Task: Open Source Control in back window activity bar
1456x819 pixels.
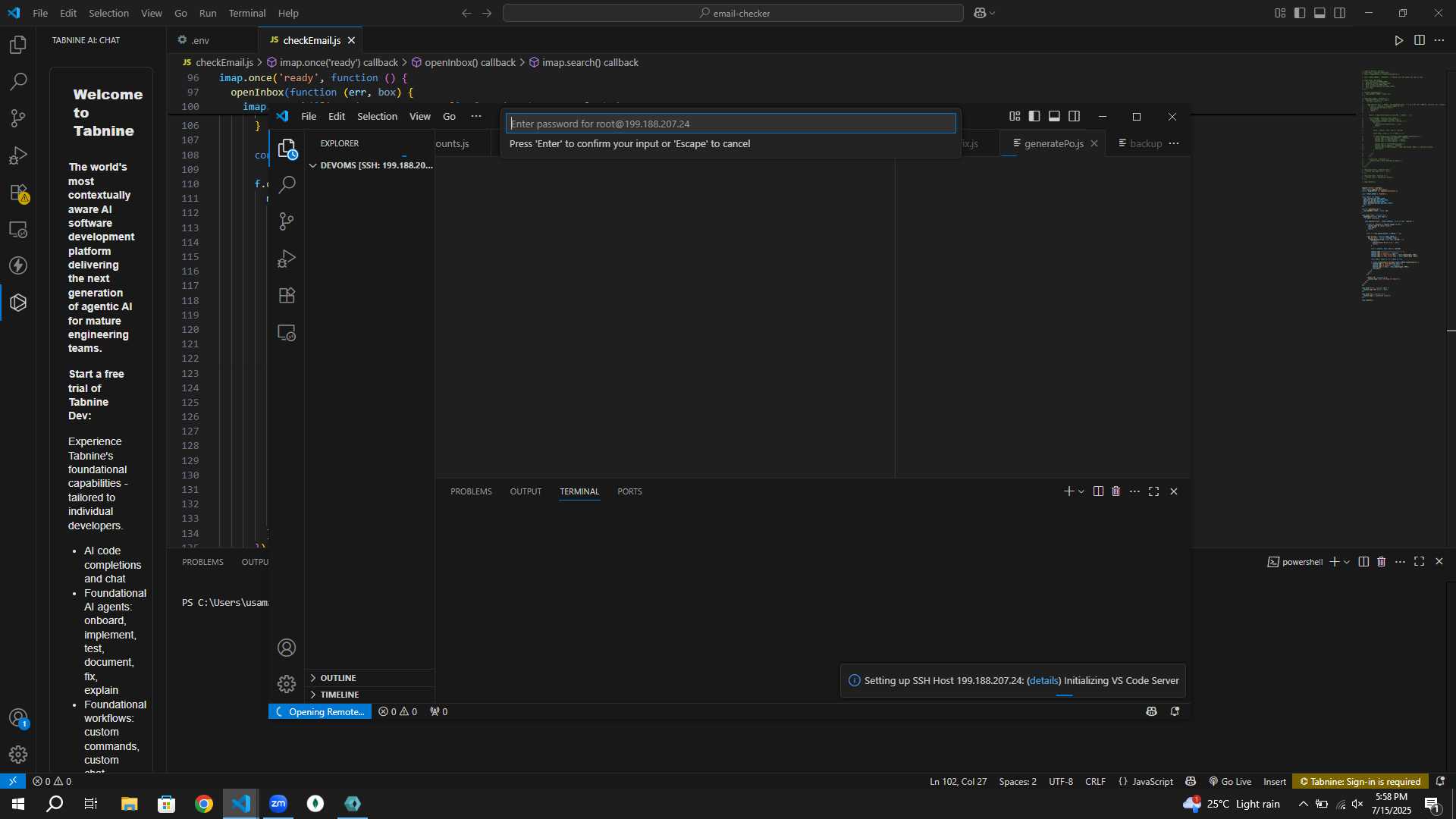Action: click(18, 118)
